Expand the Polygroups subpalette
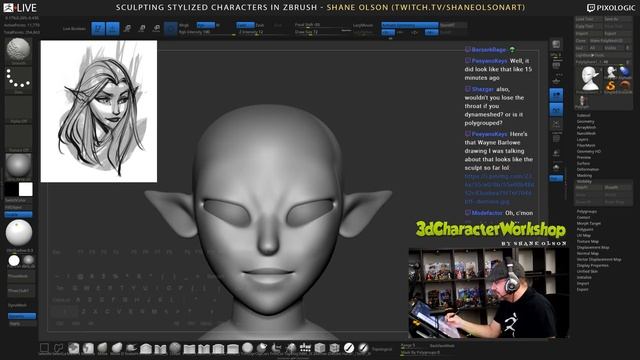This screenshot has height=360, width=640. pos(587,211)
